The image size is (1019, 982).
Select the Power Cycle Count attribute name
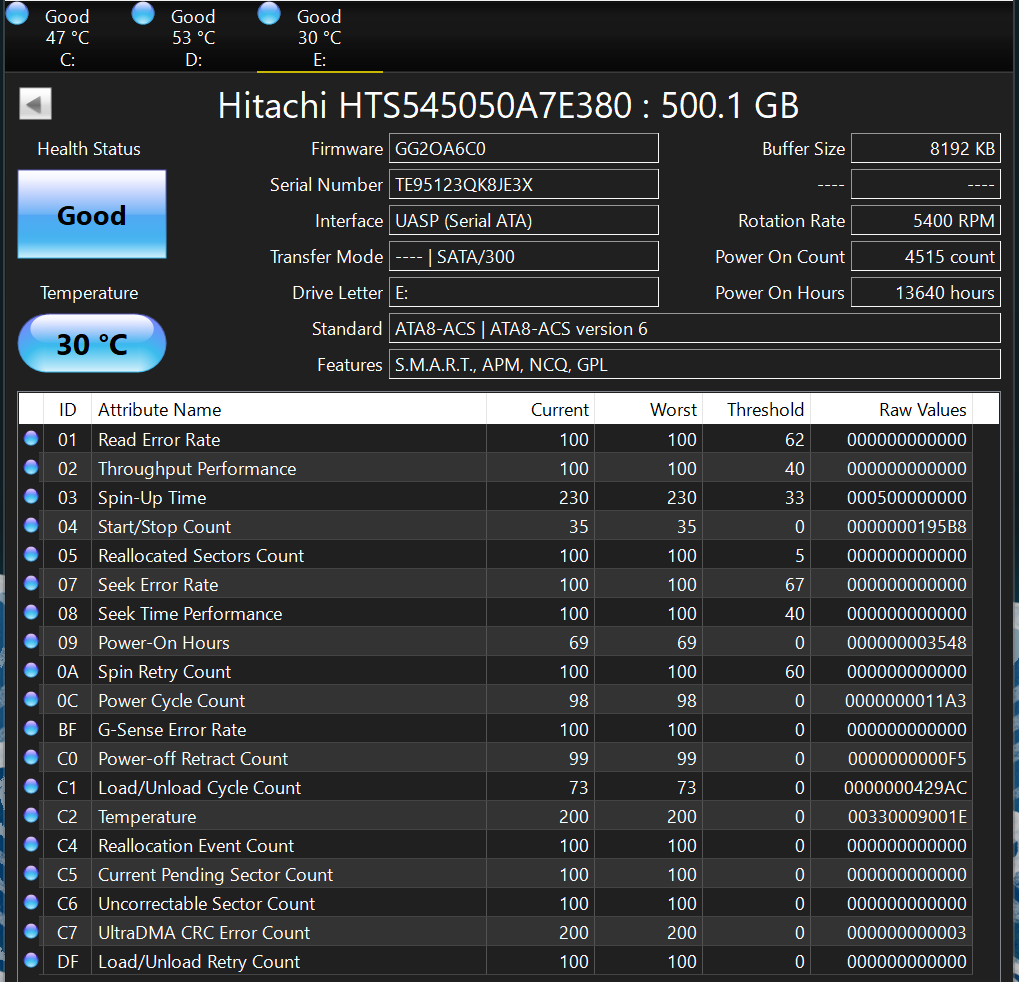click(x=172, y=701)
